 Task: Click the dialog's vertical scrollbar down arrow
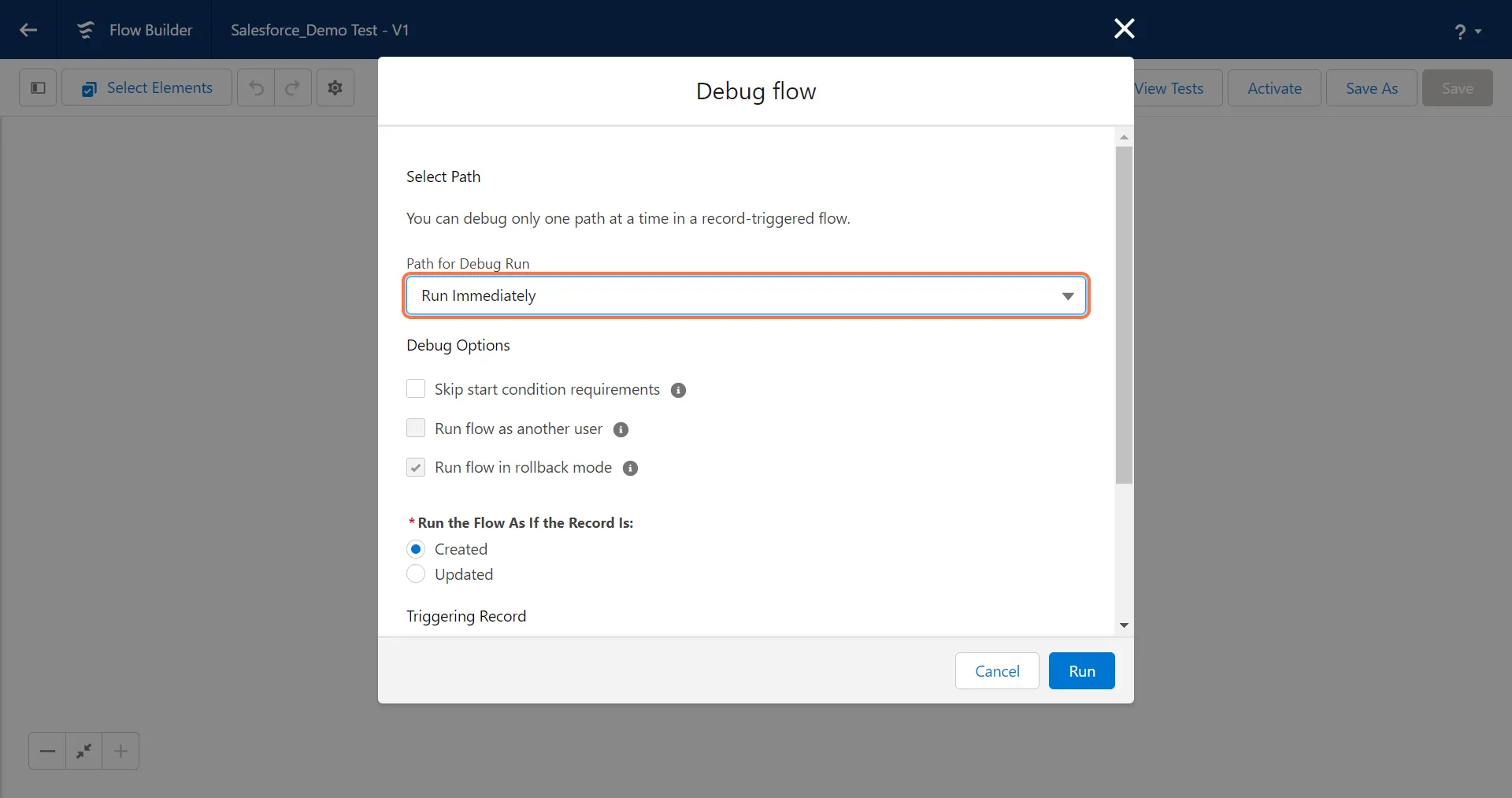click(1124, 625)
